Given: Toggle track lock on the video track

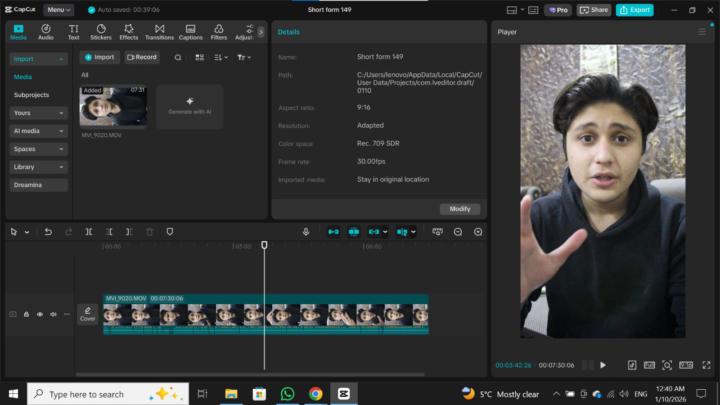Looking at the screenshot, I should [x=26, y=314].
